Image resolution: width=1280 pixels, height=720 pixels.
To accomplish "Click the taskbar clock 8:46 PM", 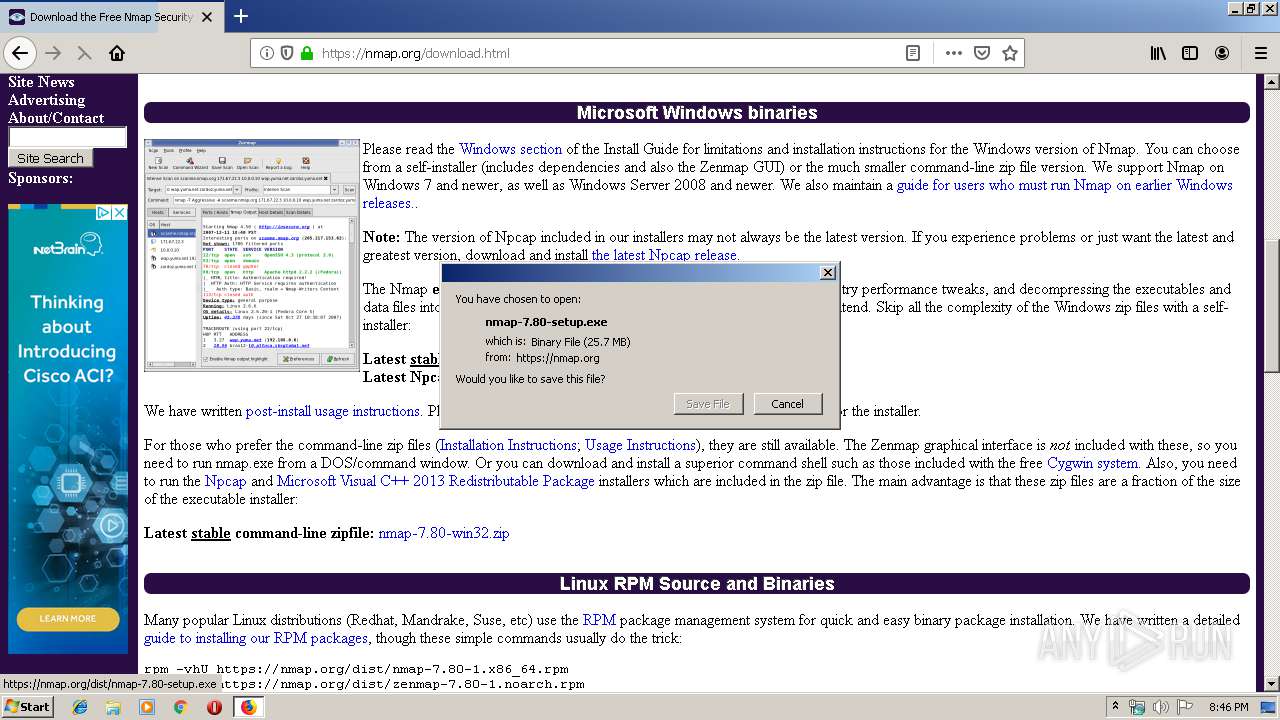I will coord(1228,707).
